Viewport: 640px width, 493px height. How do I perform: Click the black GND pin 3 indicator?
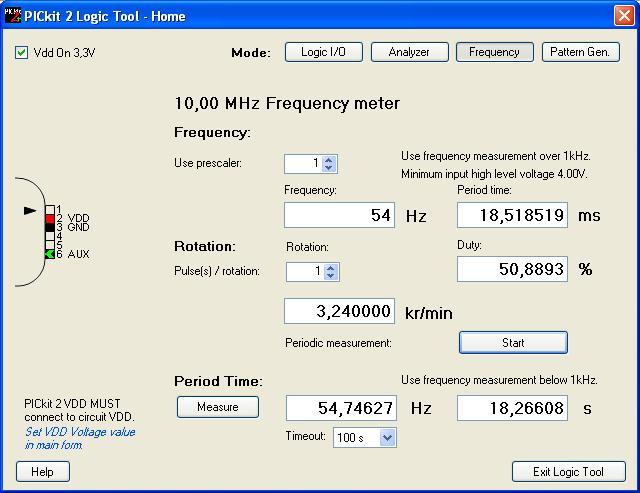click(50, 227)
